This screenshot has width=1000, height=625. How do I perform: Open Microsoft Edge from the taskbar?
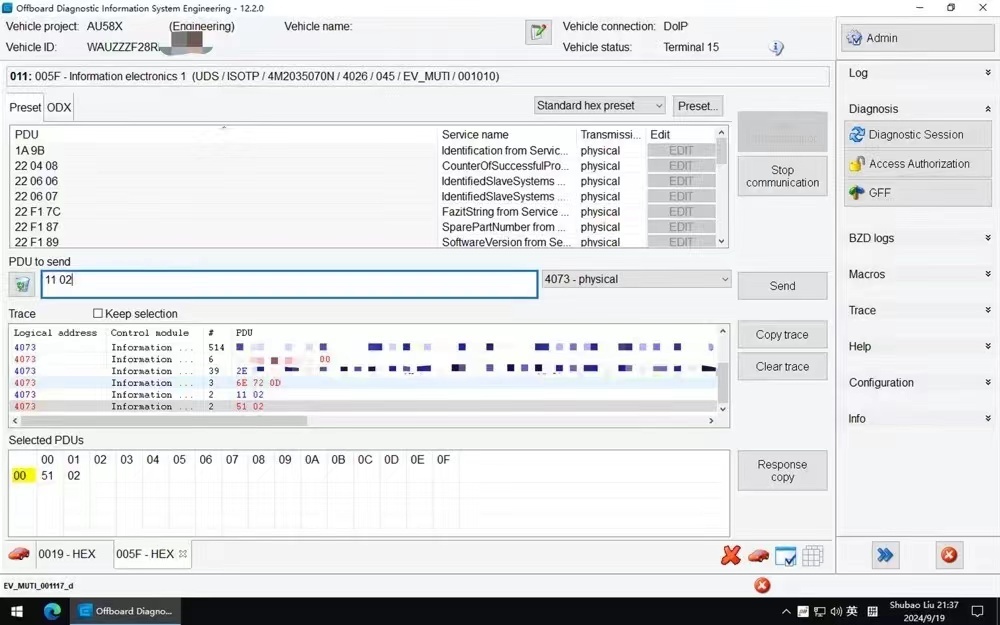52,611
